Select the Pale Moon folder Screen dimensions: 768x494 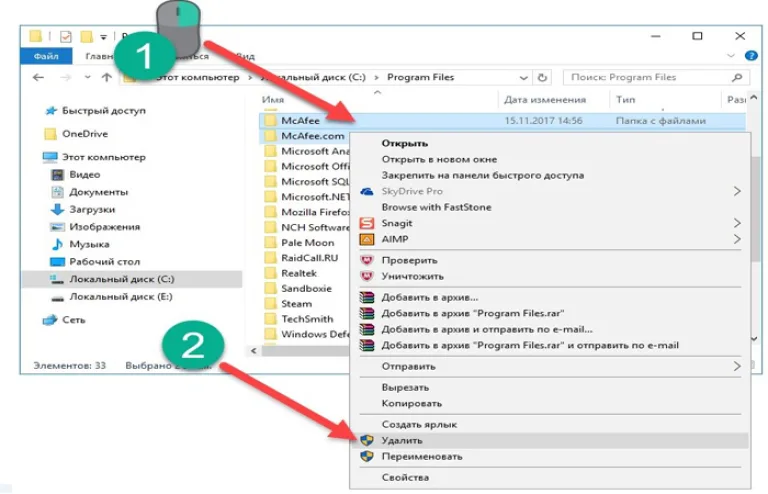click(306, 243)
